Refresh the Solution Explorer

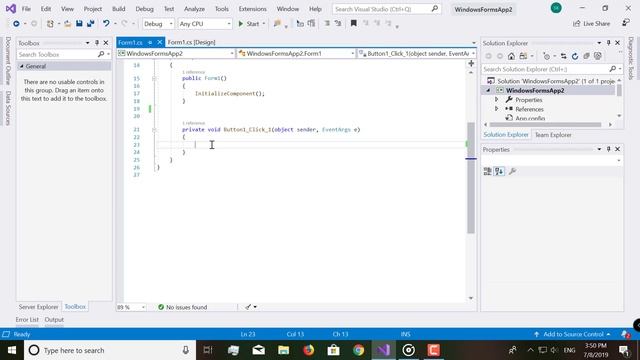pos(575,56)
